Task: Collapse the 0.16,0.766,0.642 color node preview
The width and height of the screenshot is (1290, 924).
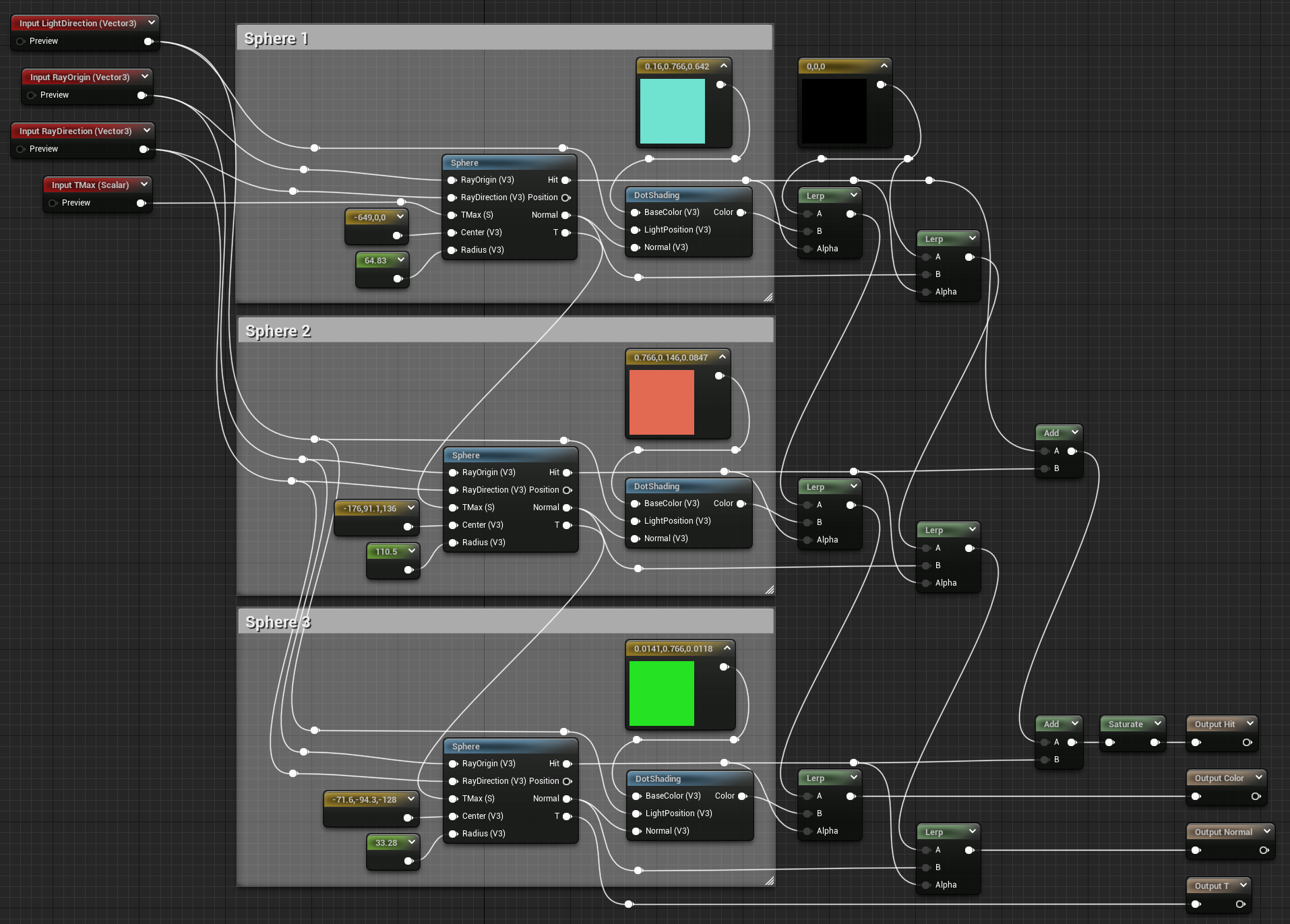Action: [x=723, y=65]
